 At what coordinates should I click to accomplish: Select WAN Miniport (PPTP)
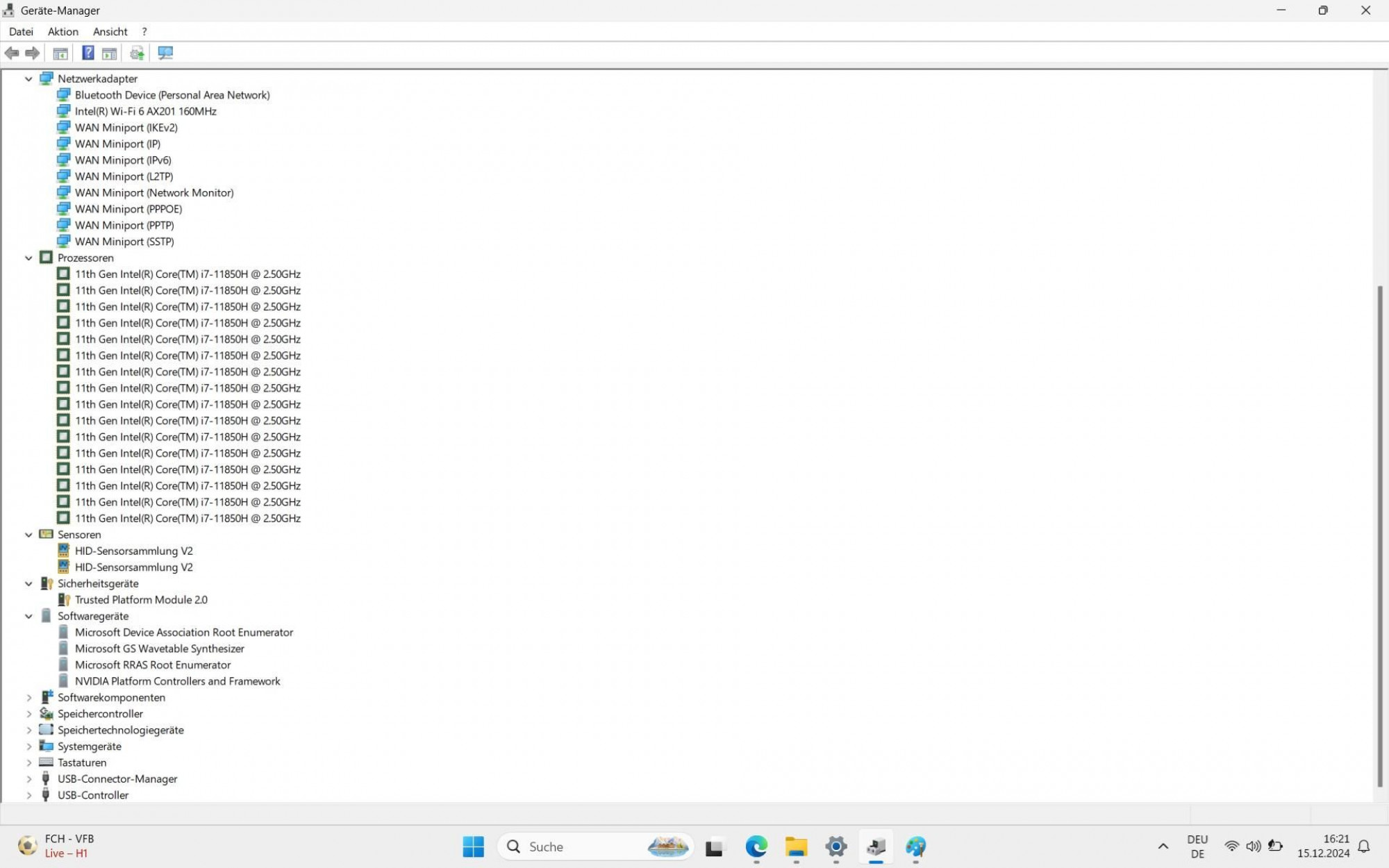(x=124, y=226)
